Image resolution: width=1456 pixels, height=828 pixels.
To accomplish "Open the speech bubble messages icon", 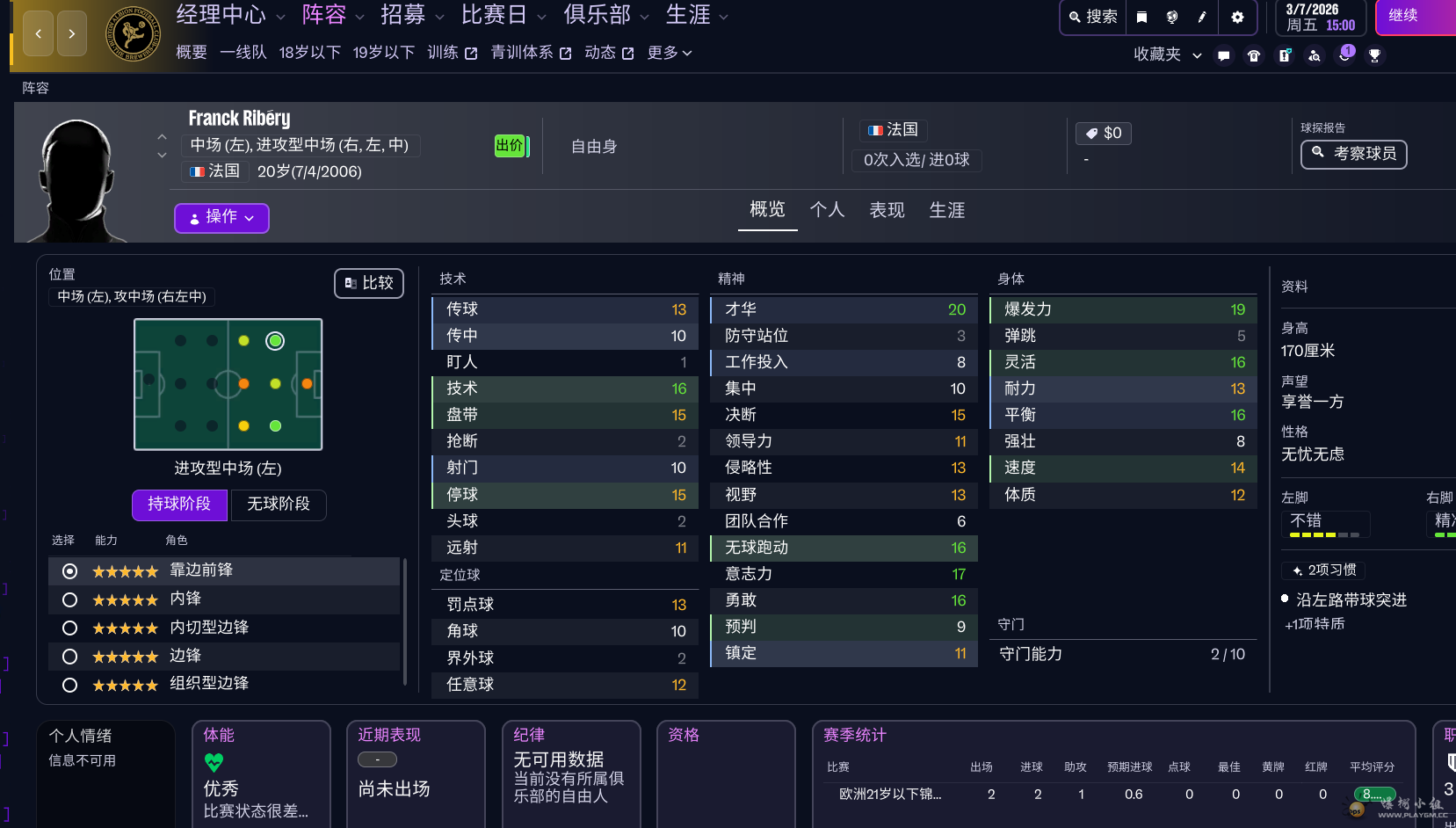I will [1223, 55].
